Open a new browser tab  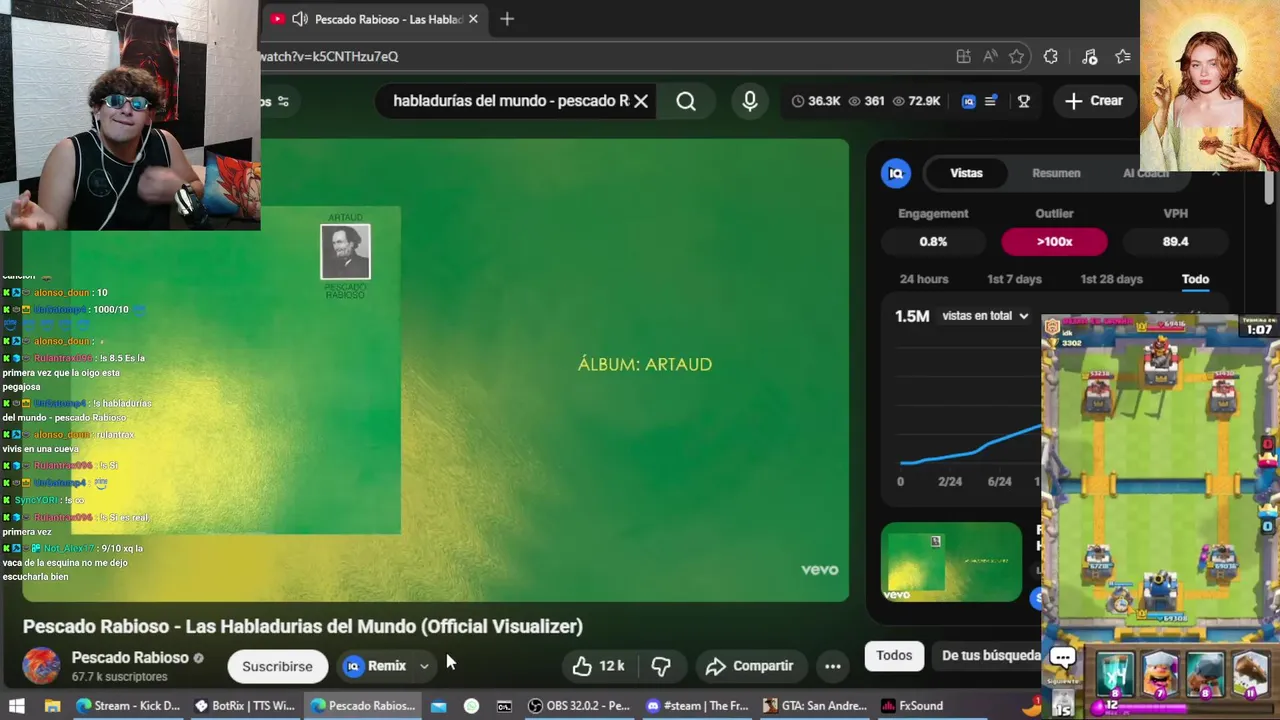[507, 19]
